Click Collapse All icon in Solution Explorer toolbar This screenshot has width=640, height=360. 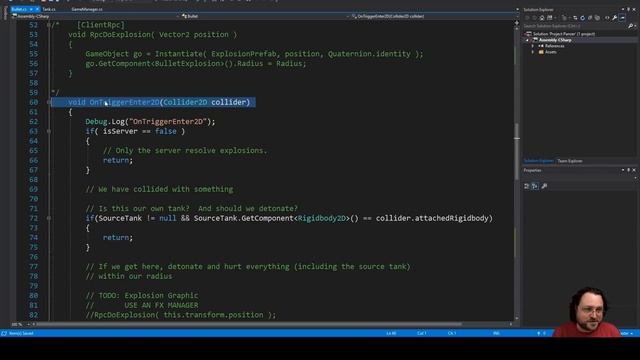pyautogui.click(x=590, y=18)
